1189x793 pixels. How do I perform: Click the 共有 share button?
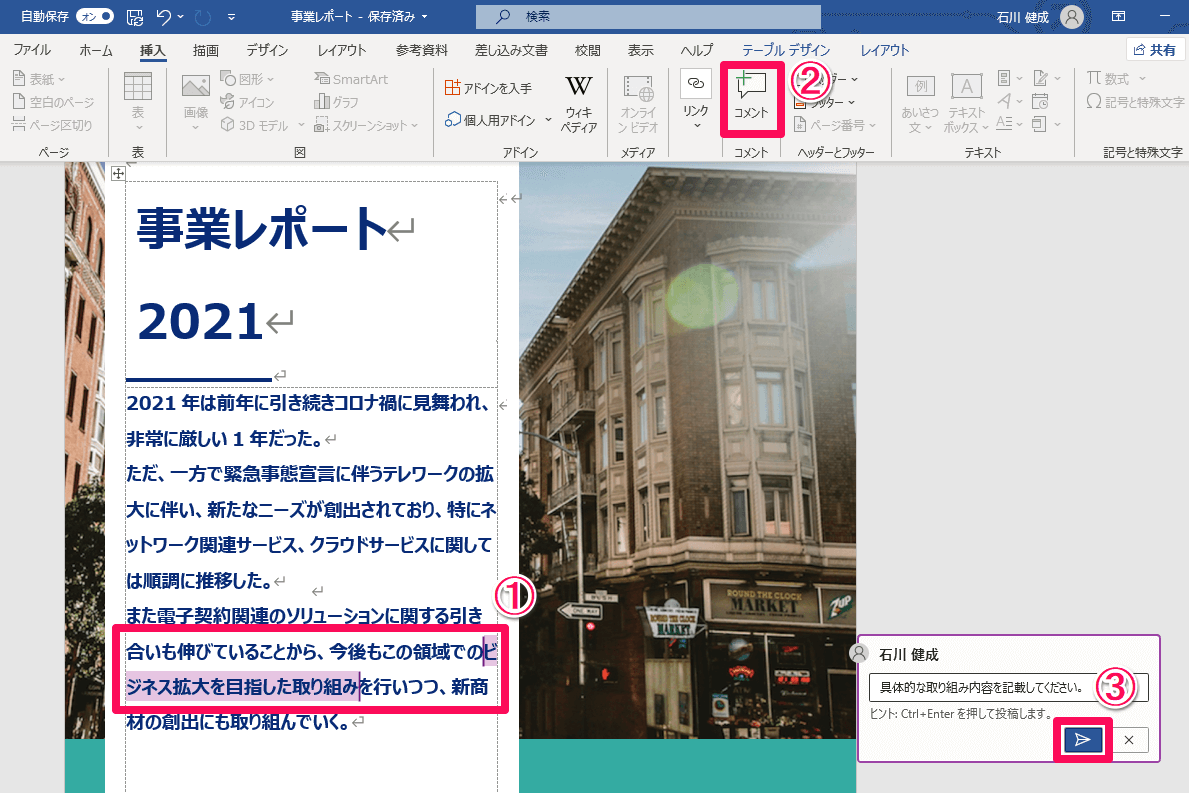(x=1155, y=48)
